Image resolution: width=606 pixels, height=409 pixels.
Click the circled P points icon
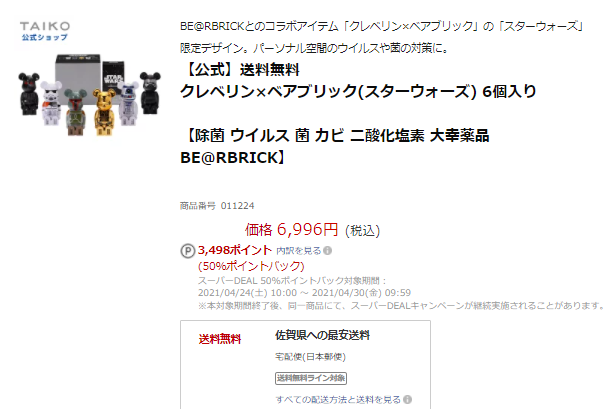pos(187,251)
